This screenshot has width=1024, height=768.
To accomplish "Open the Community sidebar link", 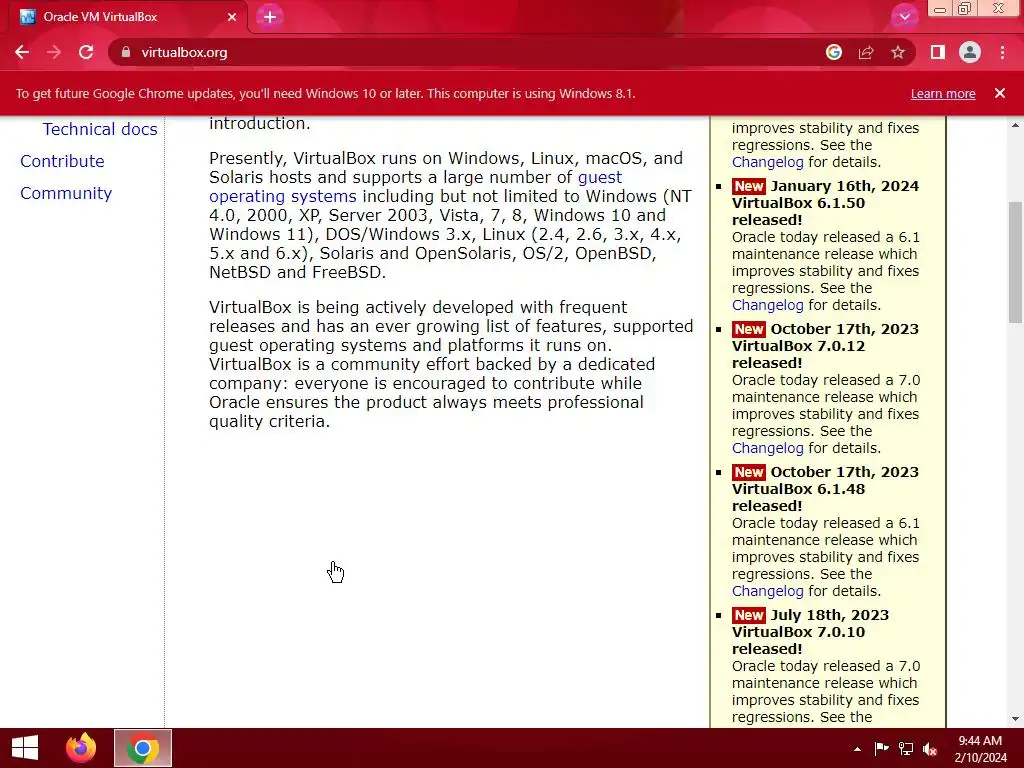I will 66,193.
